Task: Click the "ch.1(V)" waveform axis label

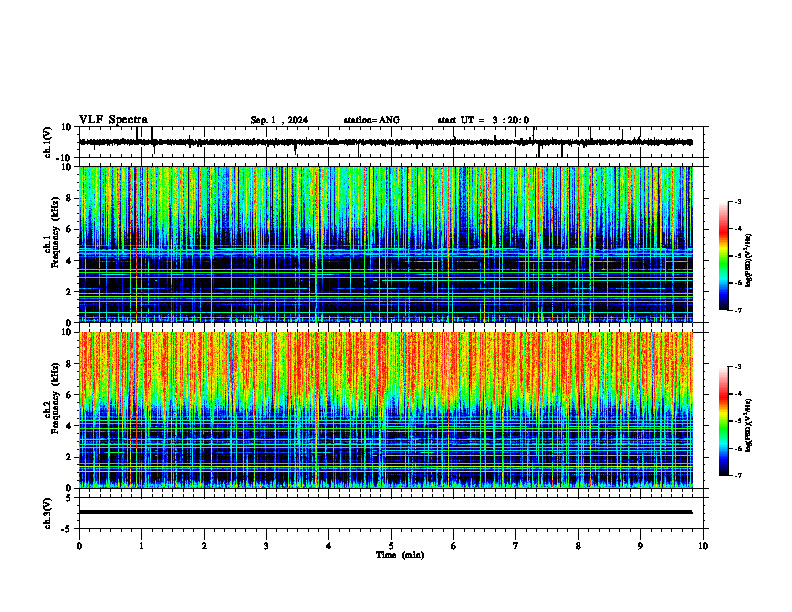Action: click(x=47, y=142)
